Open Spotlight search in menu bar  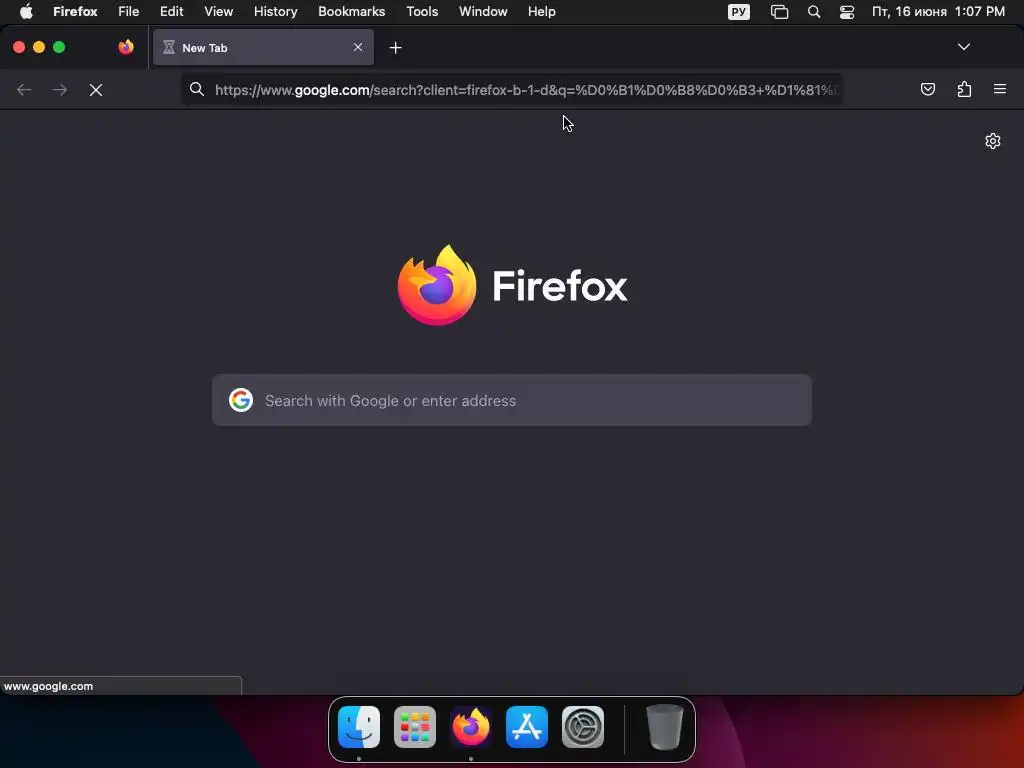click(x=814, y=12)
